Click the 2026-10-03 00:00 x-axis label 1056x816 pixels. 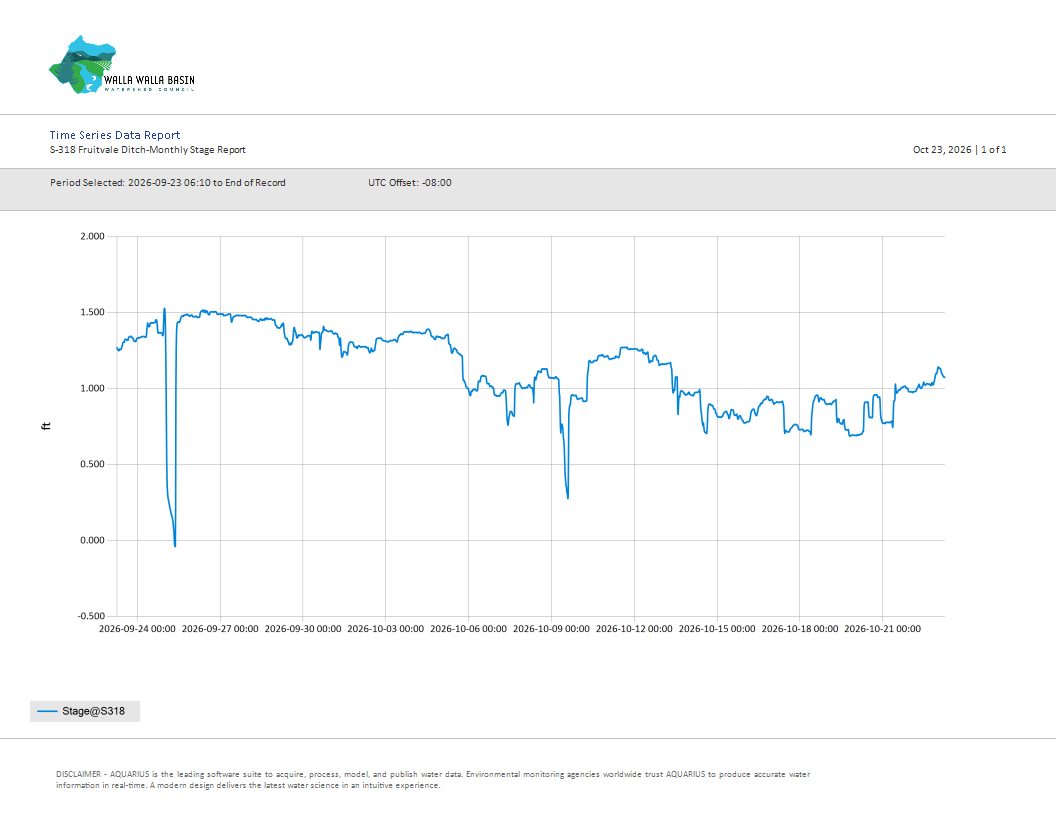tap(386, 629)
